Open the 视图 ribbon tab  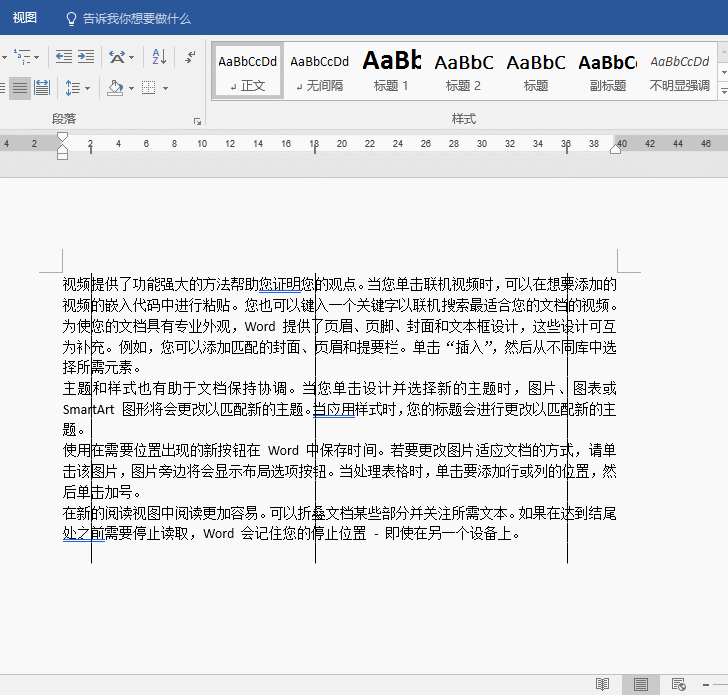click(26, 18)
